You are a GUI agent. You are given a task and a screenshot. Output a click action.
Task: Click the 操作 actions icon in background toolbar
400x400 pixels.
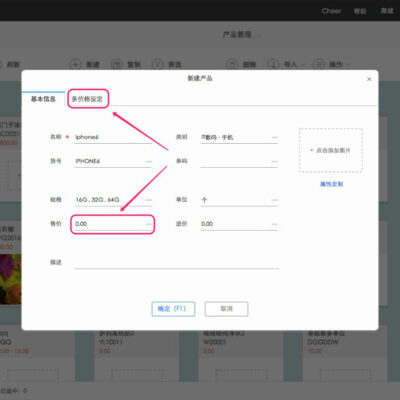click(x=318, y=64)
